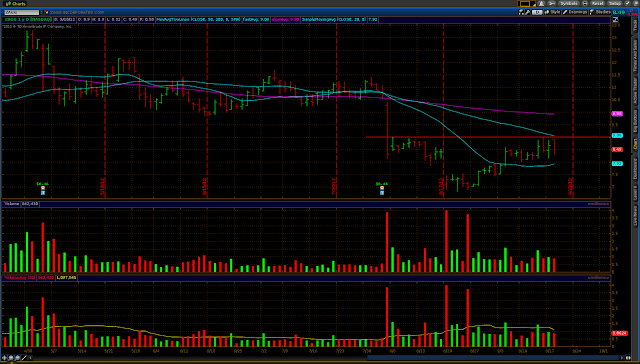Click the magenta 9.93 price bubble

tap(617, 113)
